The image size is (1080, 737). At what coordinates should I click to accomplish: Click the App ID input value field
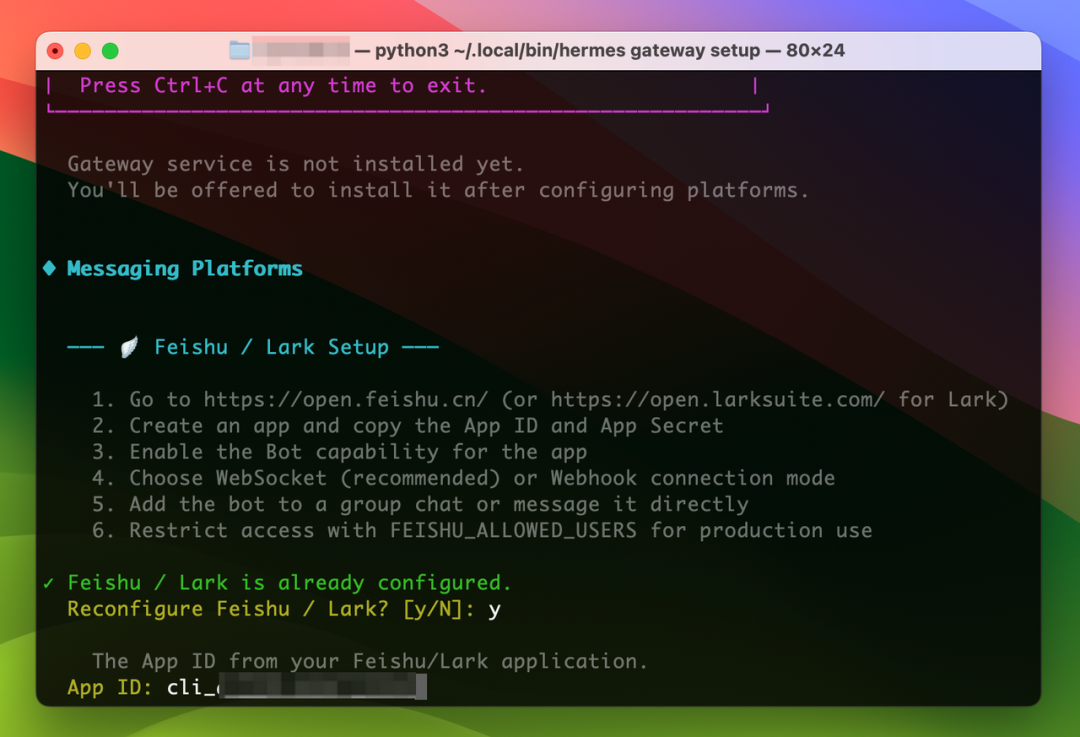coord(296,687)
